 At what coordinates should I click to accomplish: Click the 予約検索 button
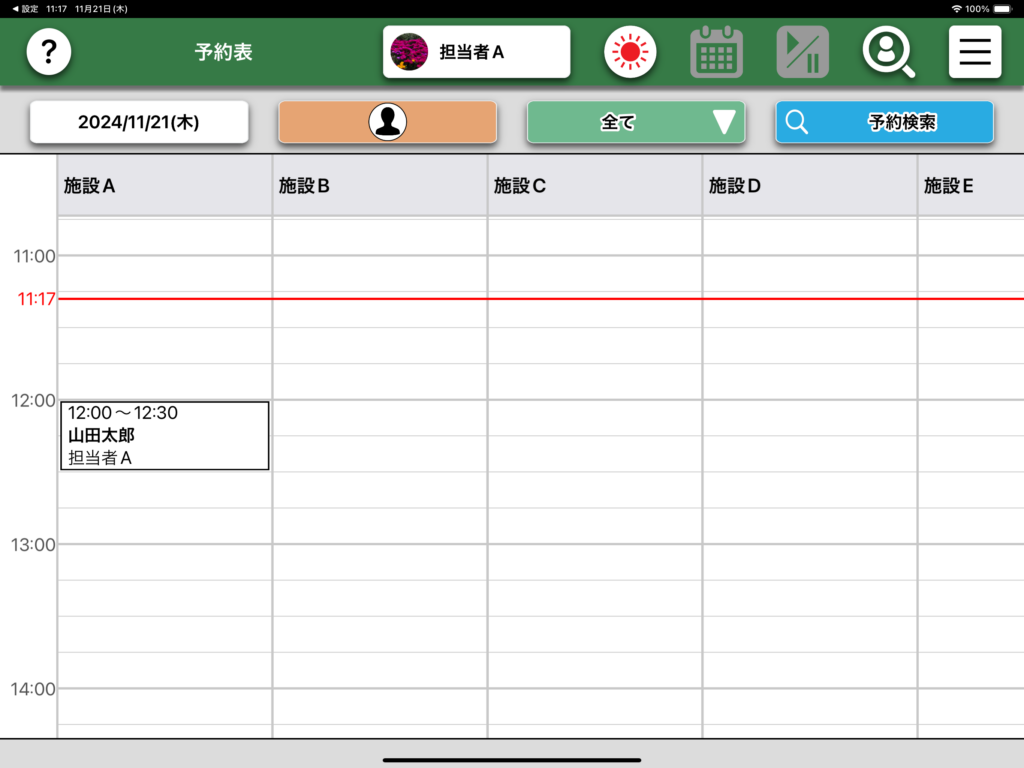pos(884,122)
